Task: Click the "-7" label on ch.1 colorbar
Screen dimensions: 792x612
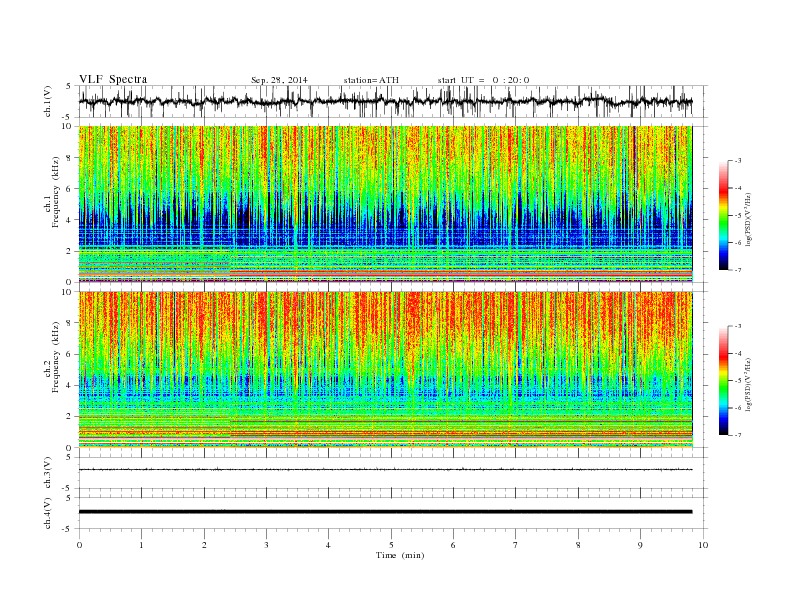Action: tap(738, 271)
